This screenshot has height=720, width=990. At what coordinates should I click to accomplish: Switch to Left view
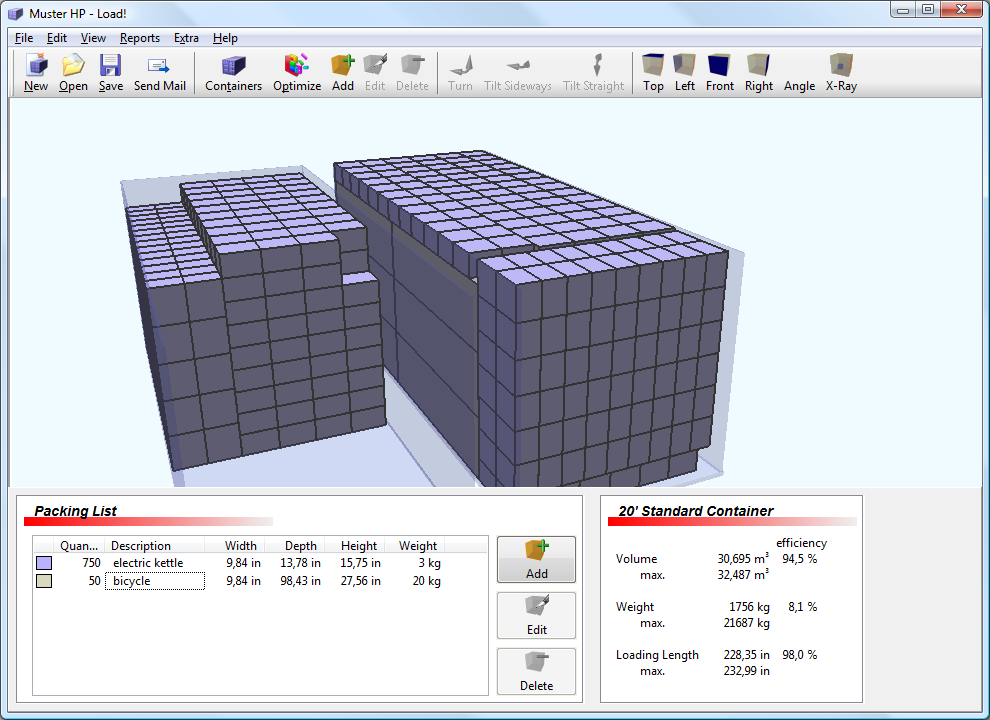pos(685,73)
